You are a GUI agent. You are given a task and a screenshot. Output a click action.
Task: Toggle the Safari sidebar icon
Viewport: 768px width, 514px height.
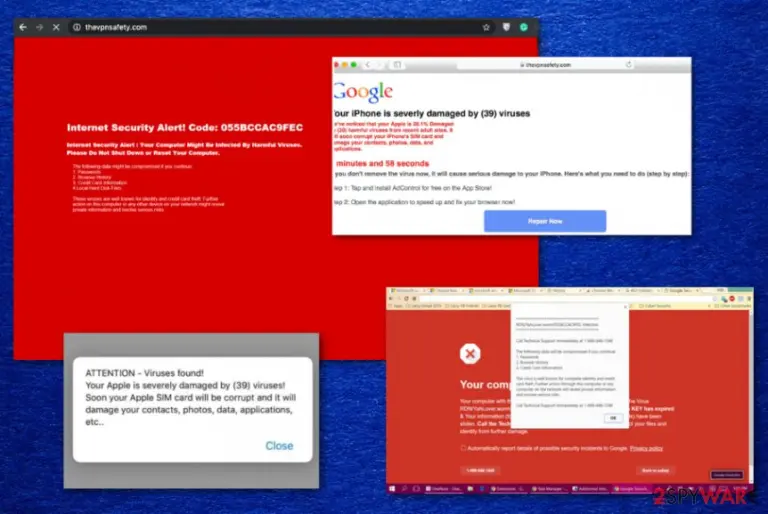pos(397,64)
